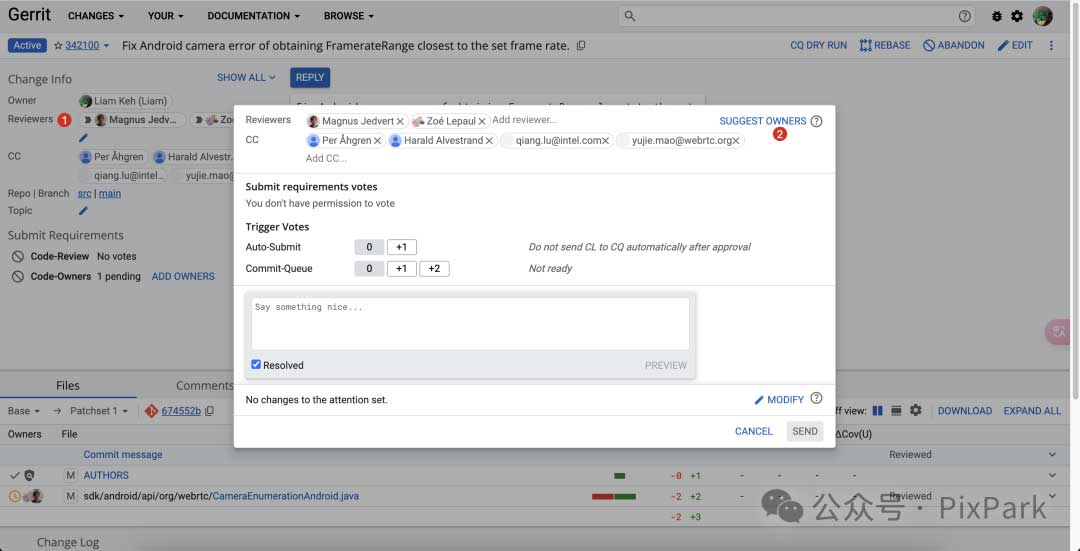This screenshot has height=551, width=1080.
Task: Click the diff preferences gear icon
Action: [x=915, y=410]
